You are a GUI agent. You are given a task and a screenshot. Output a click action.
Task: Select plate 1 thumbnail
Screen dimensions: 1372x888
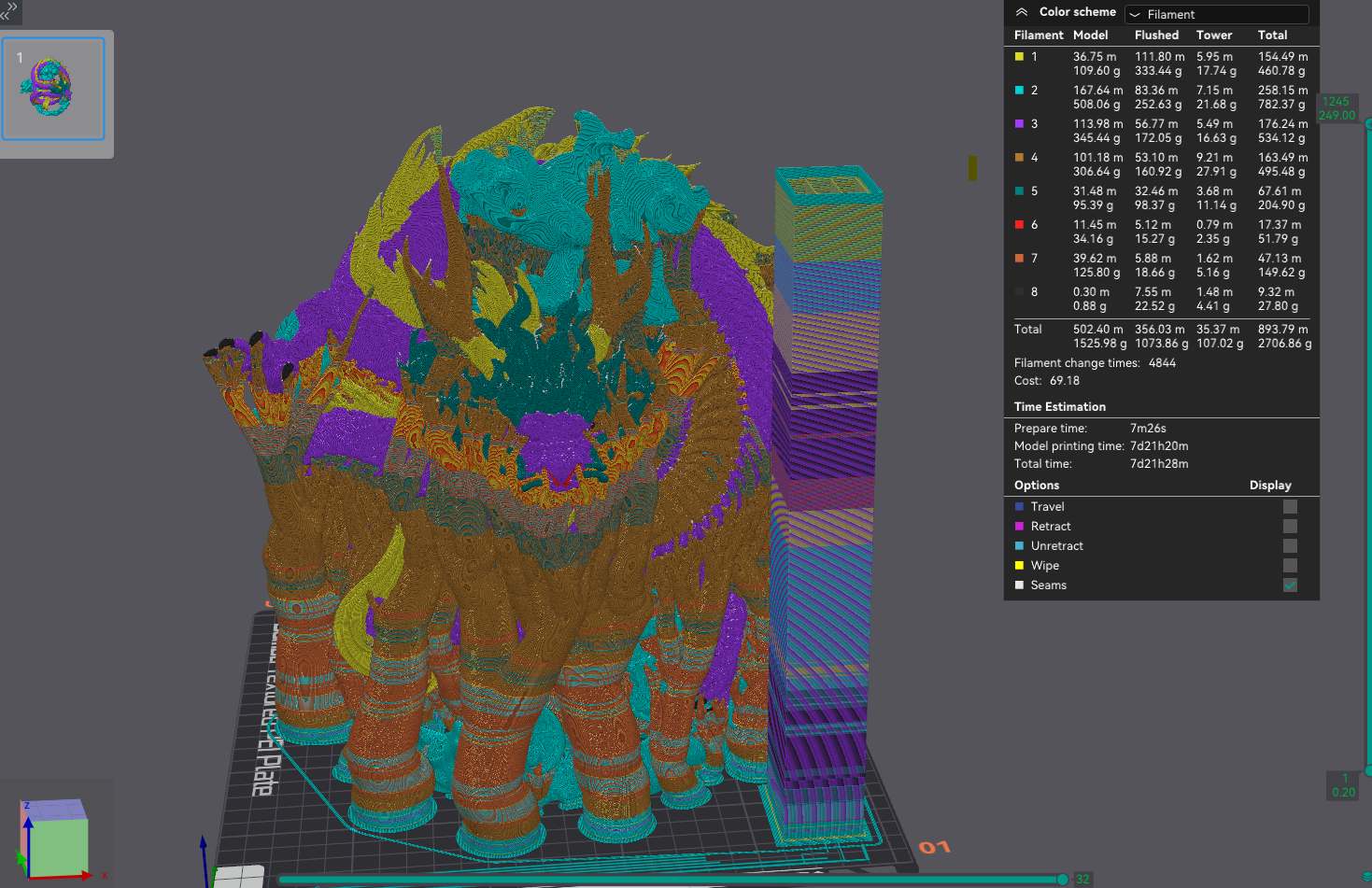[x=53, y=90]
